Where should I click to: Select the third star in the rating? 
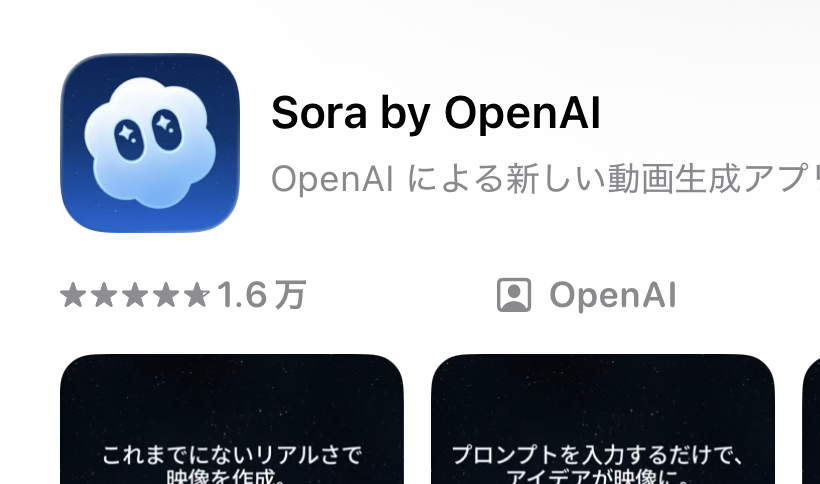135,295
